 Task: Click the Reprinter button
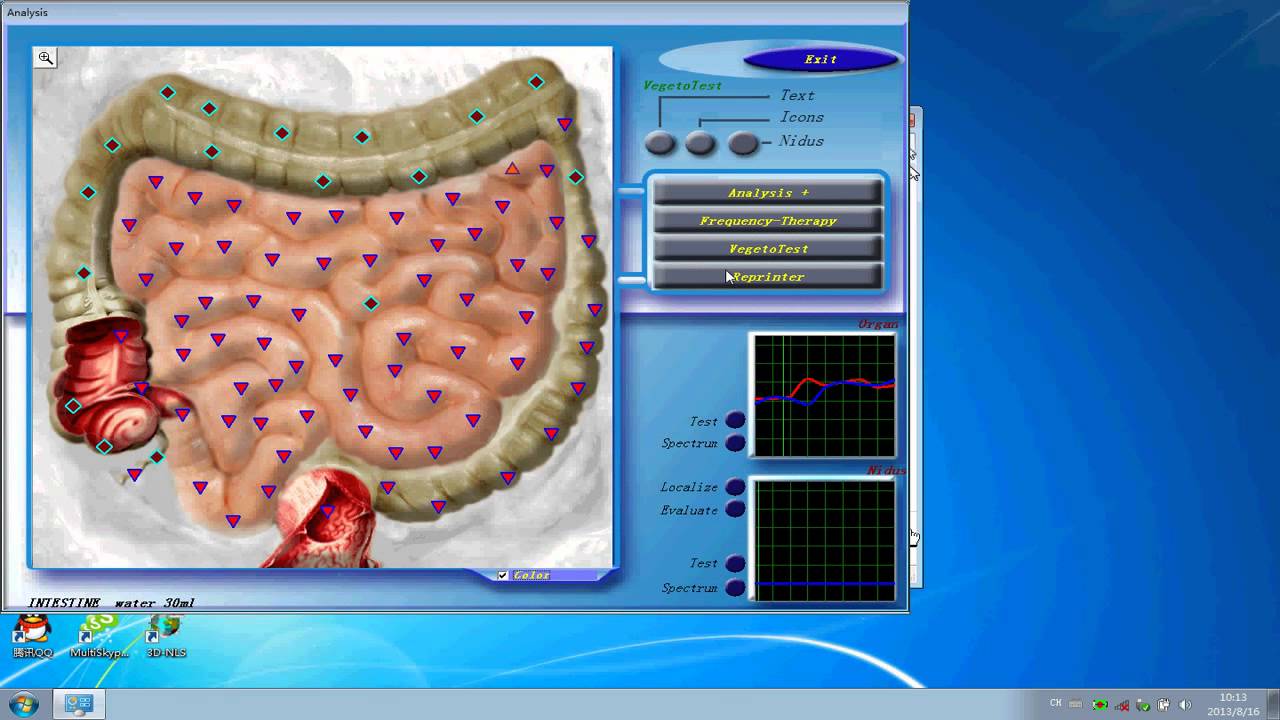767,277
